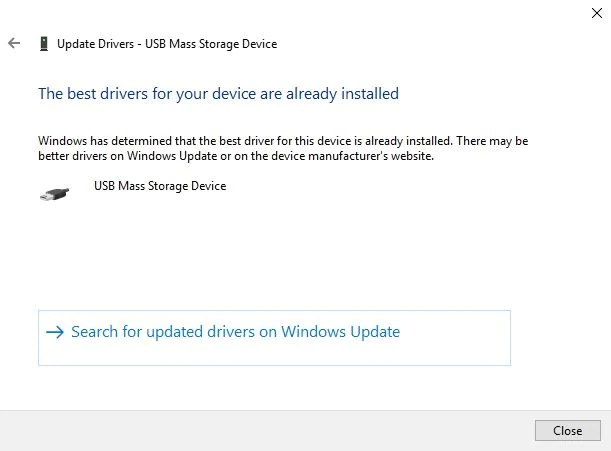Image resolution: width=611 pixels, height=451 pixels.
Task: Click the empty right side of the command link box
Action: click(460, 338)
